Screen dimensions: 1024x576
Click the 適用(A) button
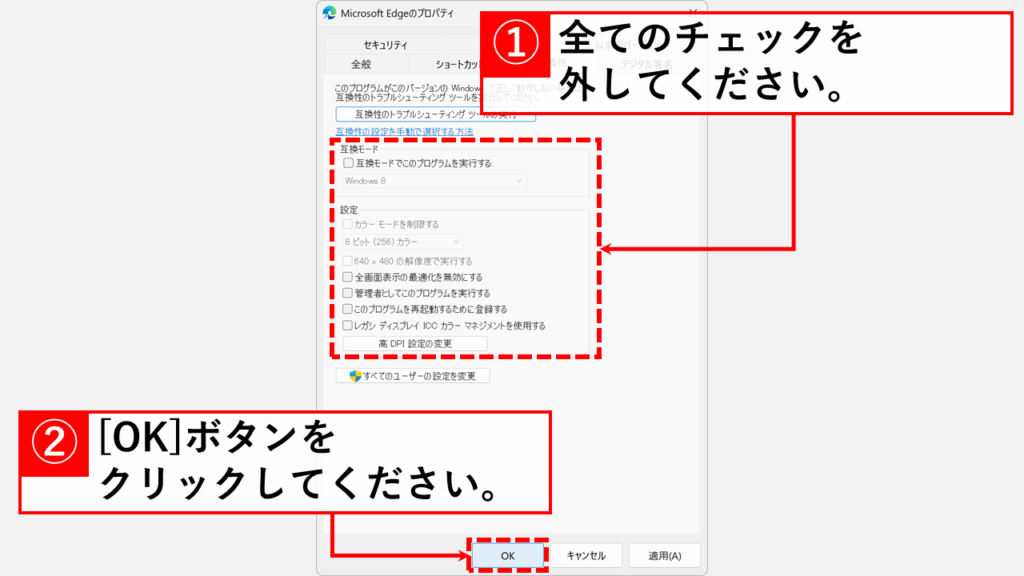(x=664, y=556)
